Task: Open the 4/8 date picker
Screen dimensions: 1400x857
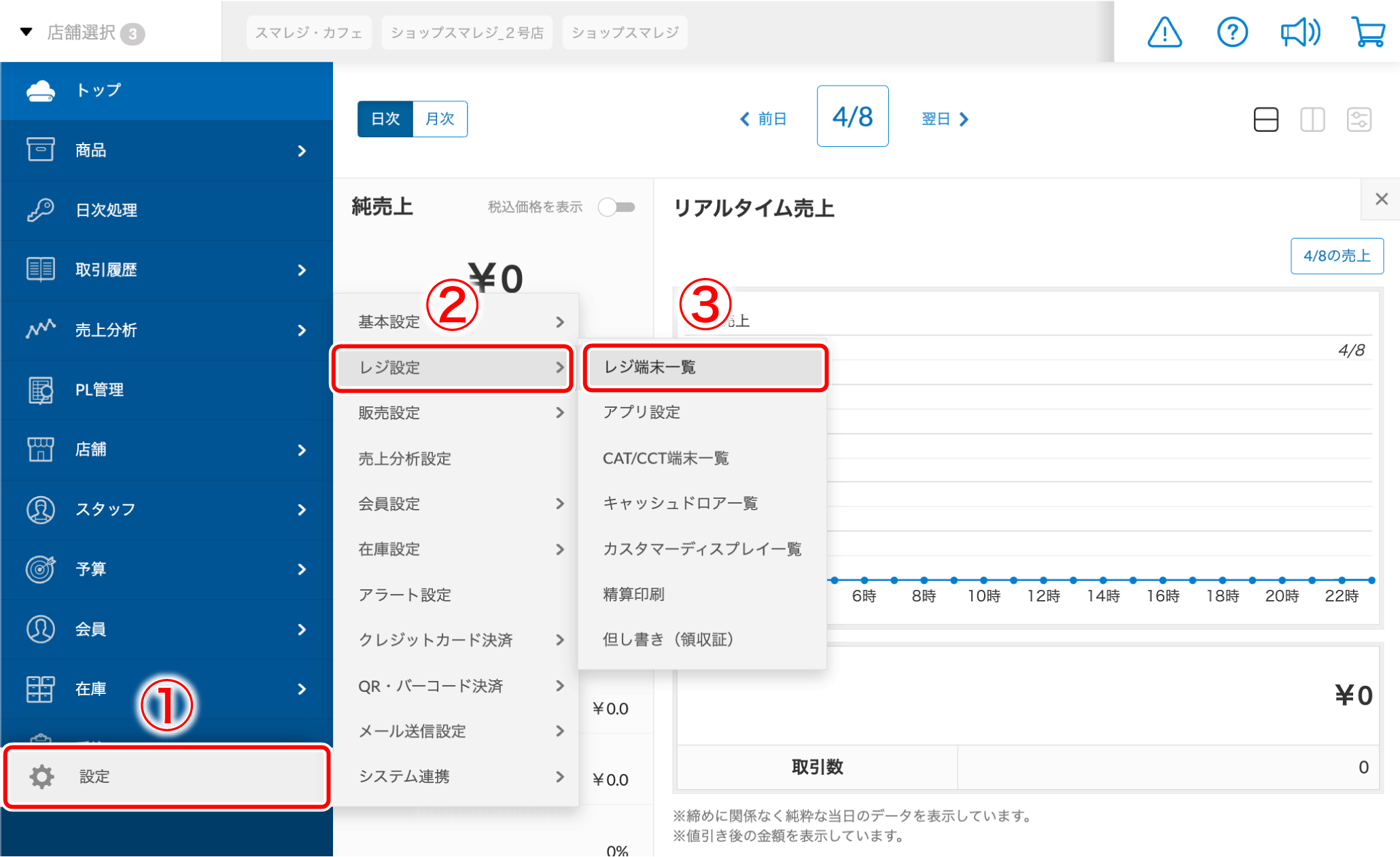Action: tap(852, 116)
